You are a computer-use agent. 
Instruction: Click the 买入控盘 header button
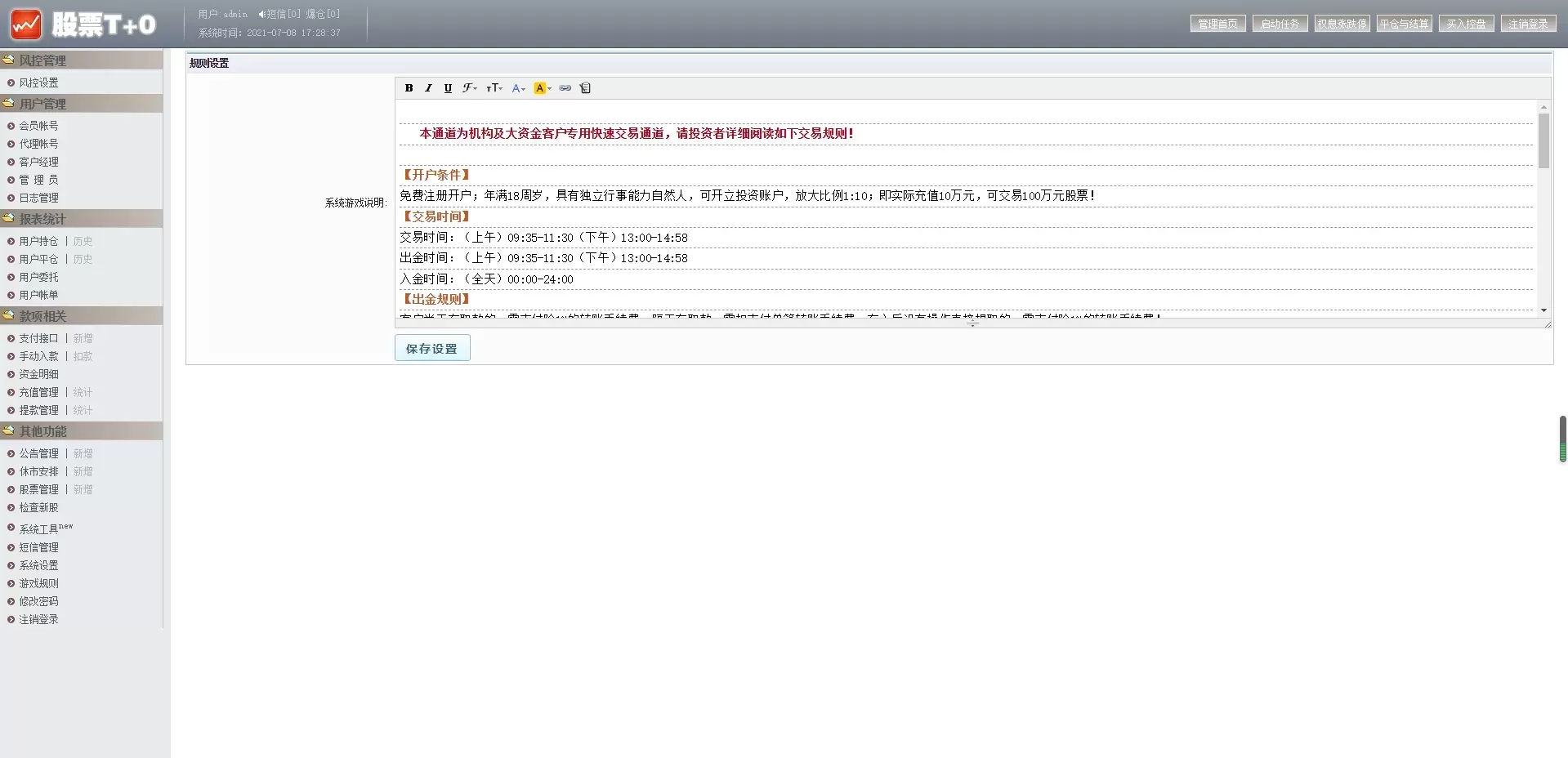pos(1466,24)
